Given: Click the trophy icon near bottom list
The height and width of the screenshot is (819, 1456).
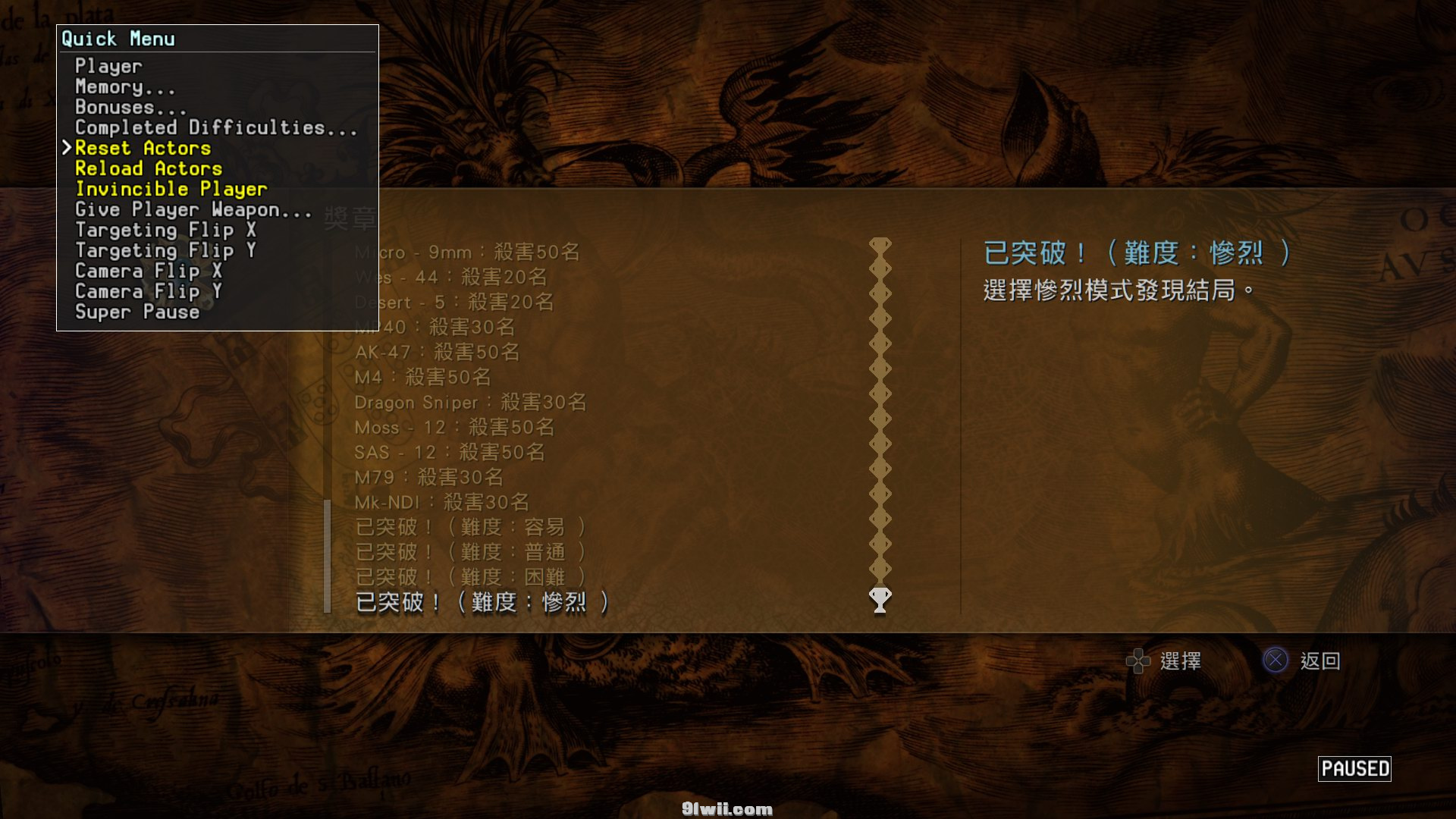Looking at the screenshot, I should [x=880, y=600].
